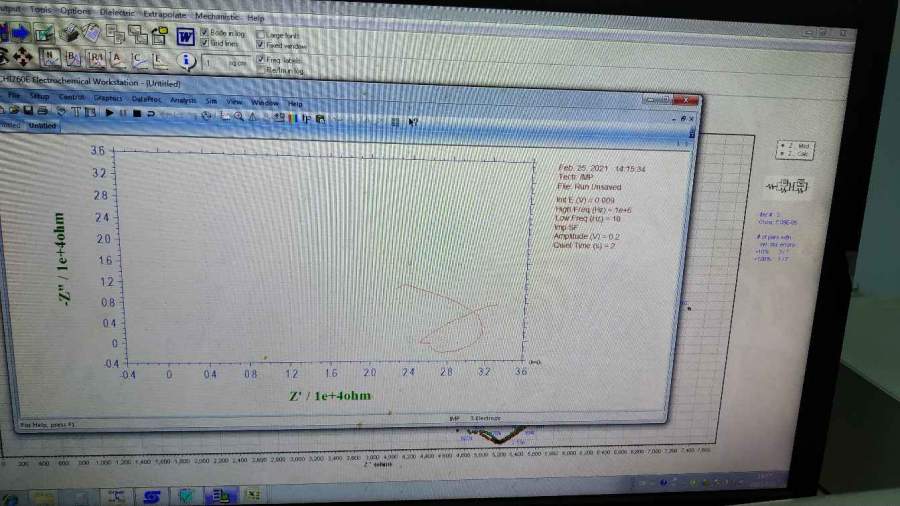The height and width of the screenshot is (506, 900).
Task: Toggle the Bode in log checkbox
Action: pos(204,32)
